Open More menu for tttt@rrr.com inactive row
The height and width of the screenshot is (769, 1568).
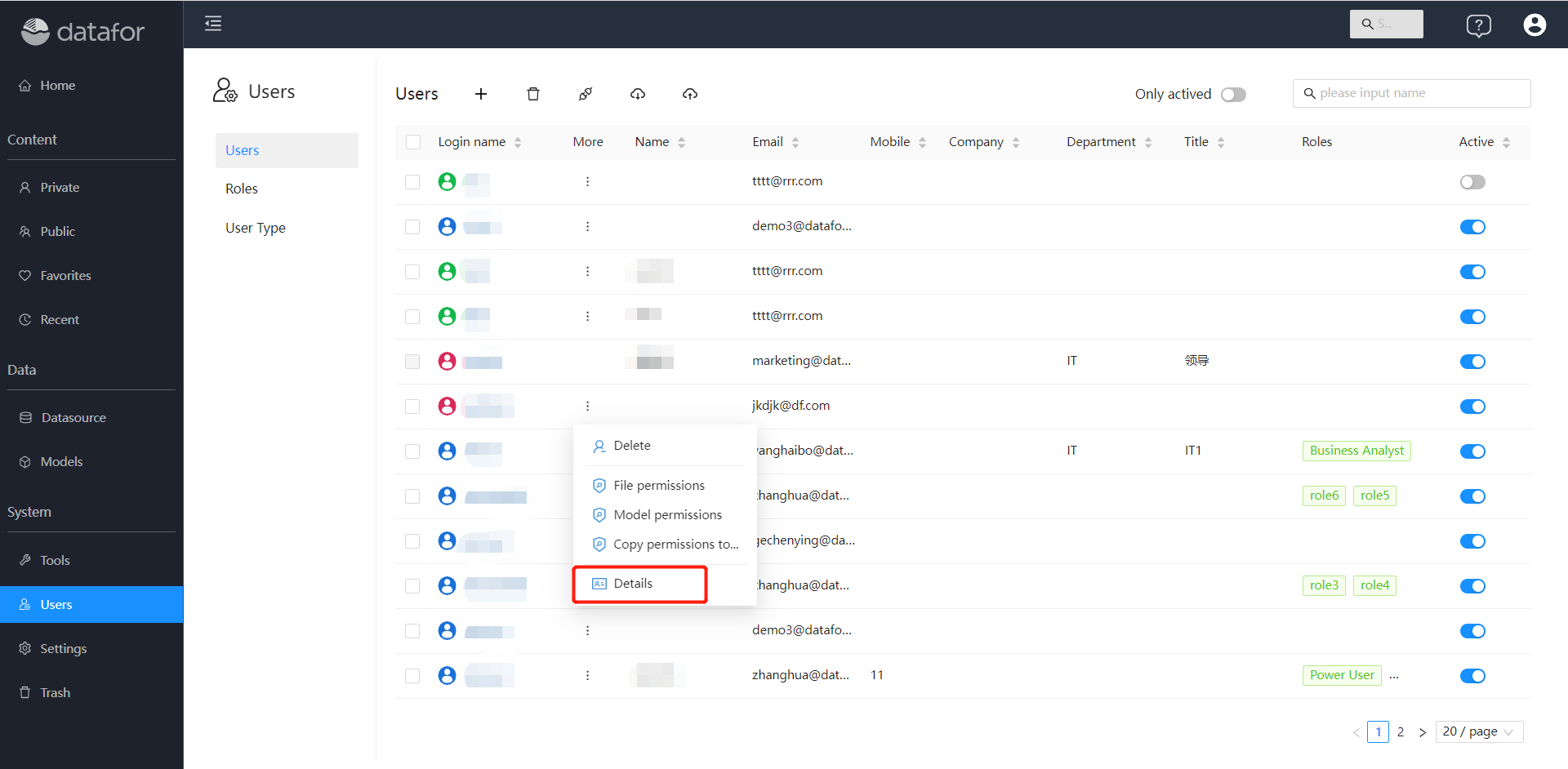(587, 181)
